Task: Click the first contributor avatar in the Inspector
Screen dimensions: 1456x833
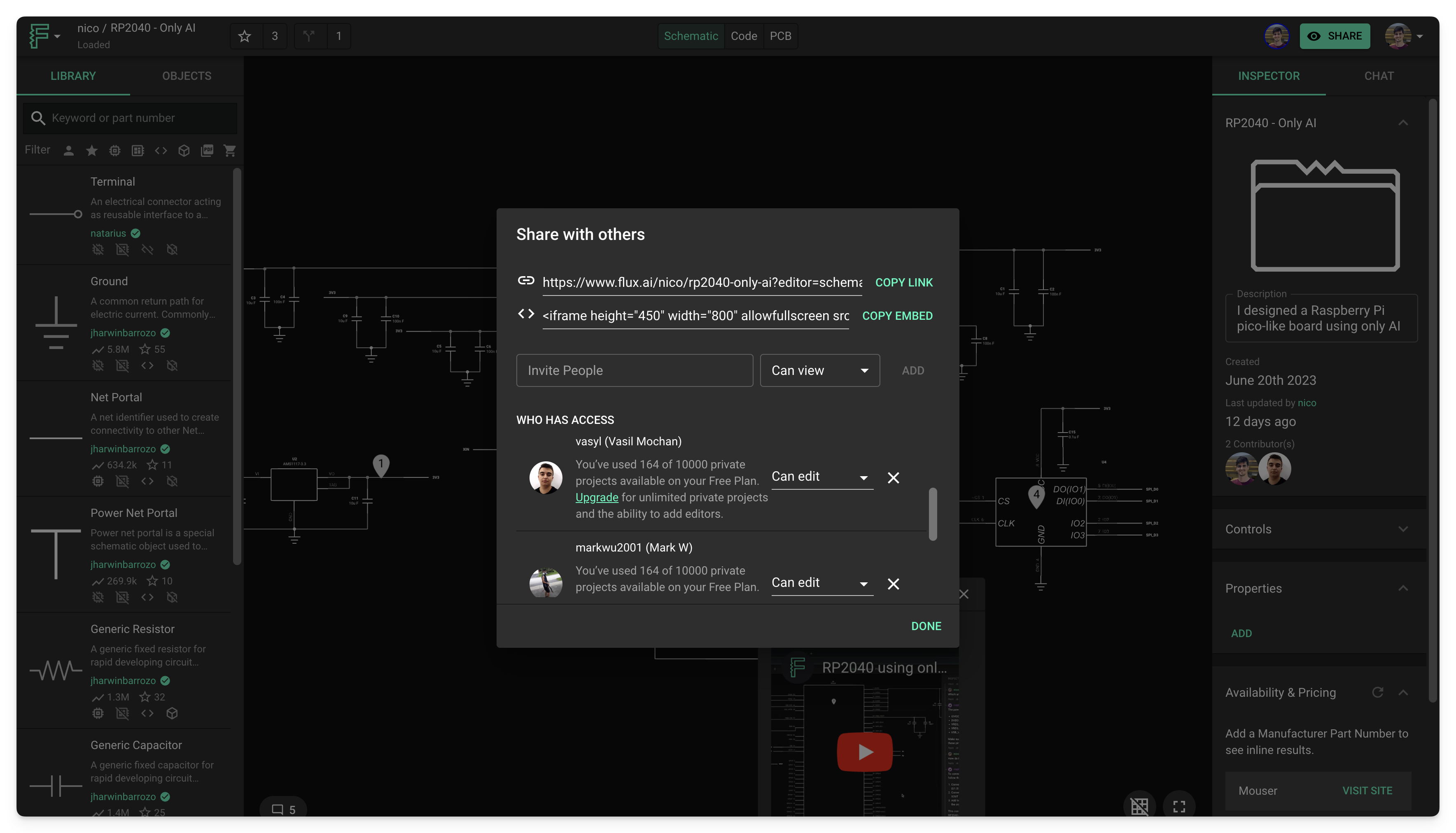Action: pyautogui.click(x=1241, y=468)
